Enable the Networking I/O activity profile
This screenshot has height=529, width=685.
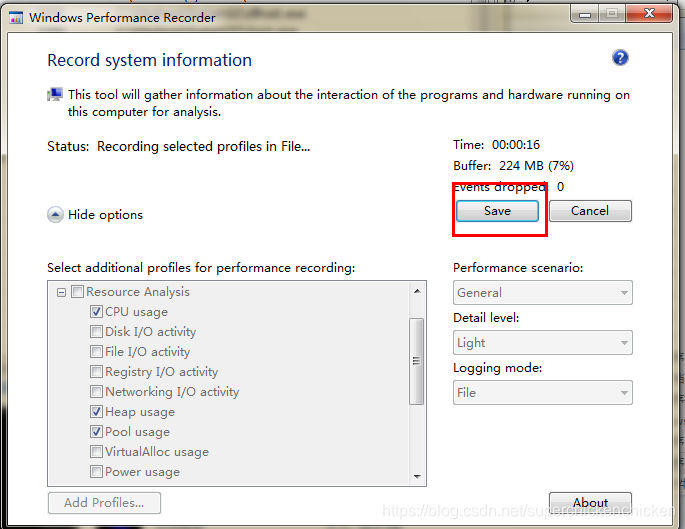pyautogui.click(x=96, y=391)
